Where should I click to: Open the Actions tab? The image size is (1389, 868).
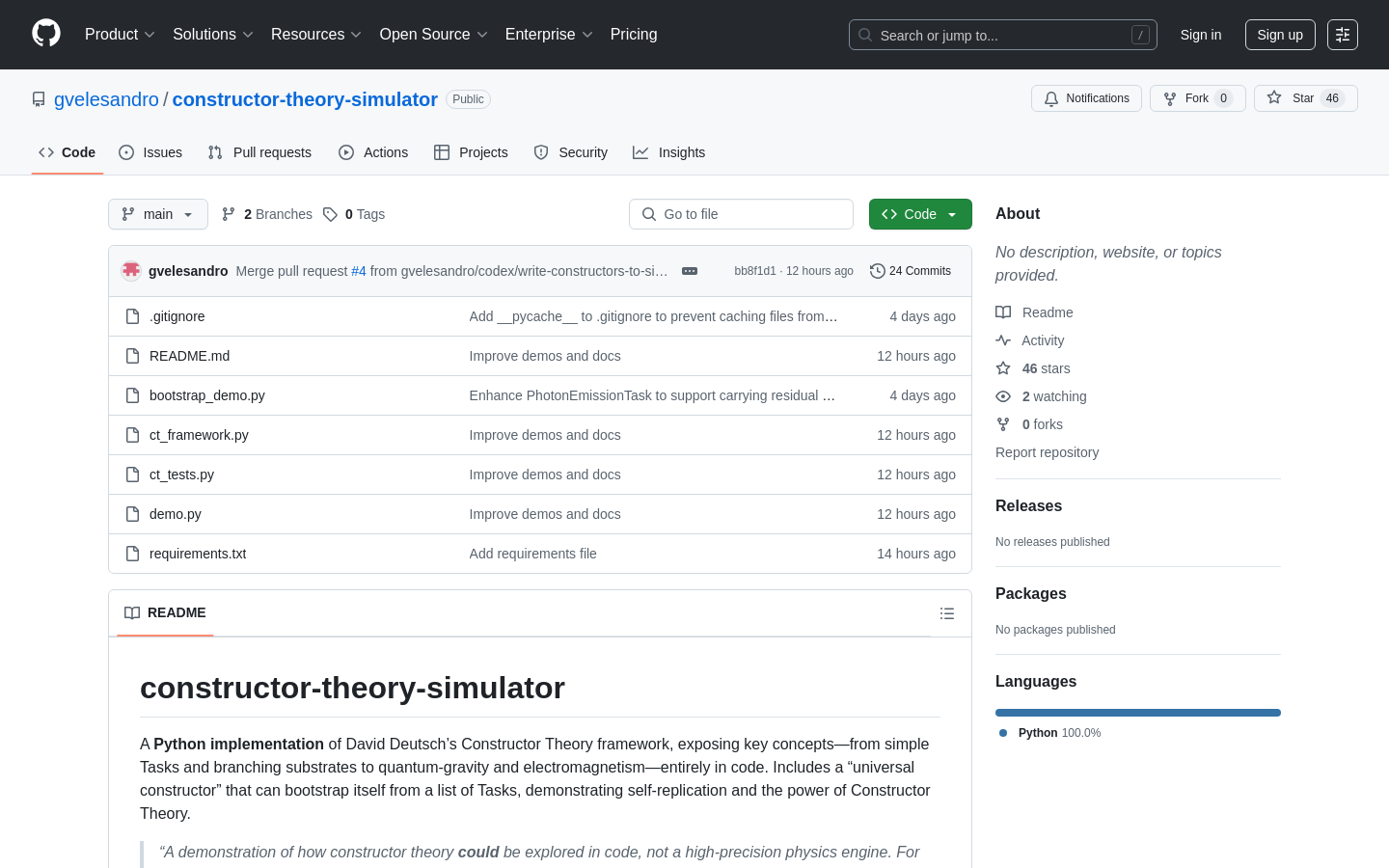click(373, 152)
